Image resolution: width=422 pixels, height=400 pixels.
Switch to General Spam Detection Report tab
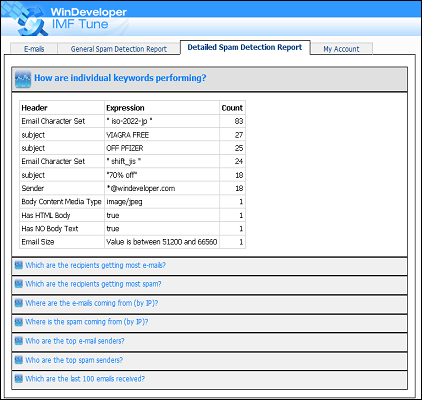pyautogui.click(x=119, y=49)
